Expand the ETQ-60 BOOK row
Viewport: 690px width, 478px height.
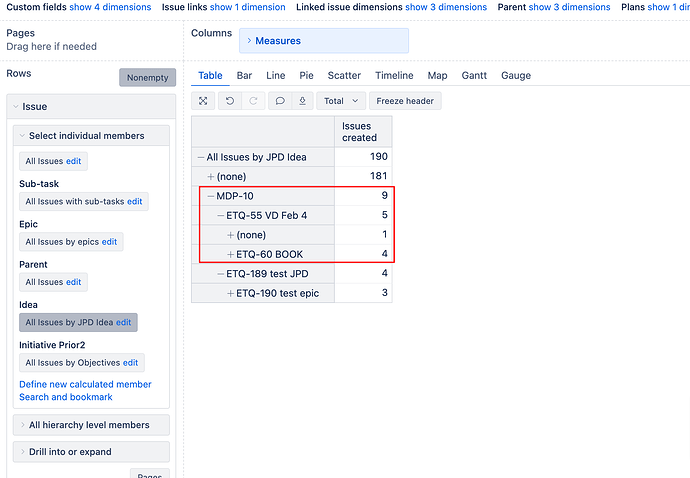click(x=230, y=254)
